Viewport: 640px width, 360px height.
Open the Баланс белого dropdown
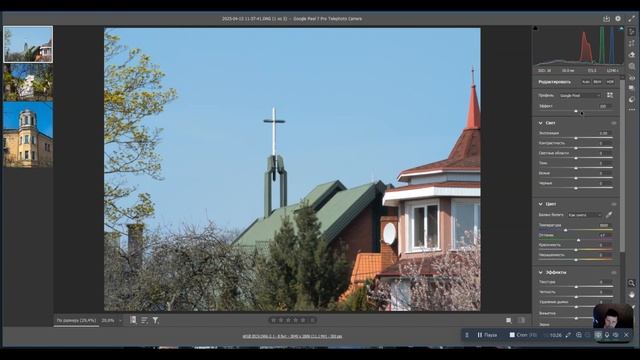point(584,215)
